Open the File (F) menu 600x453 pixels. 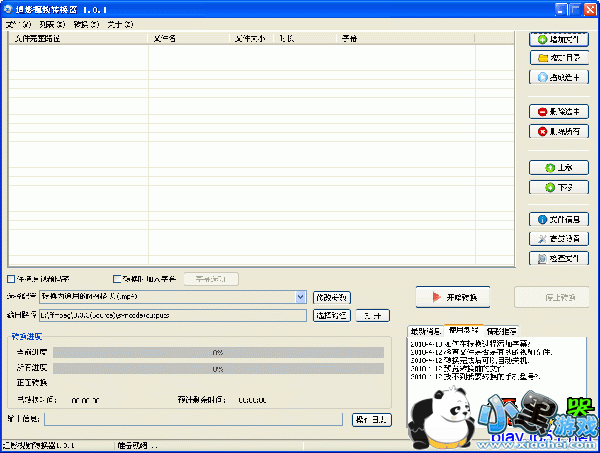(18, 23)
